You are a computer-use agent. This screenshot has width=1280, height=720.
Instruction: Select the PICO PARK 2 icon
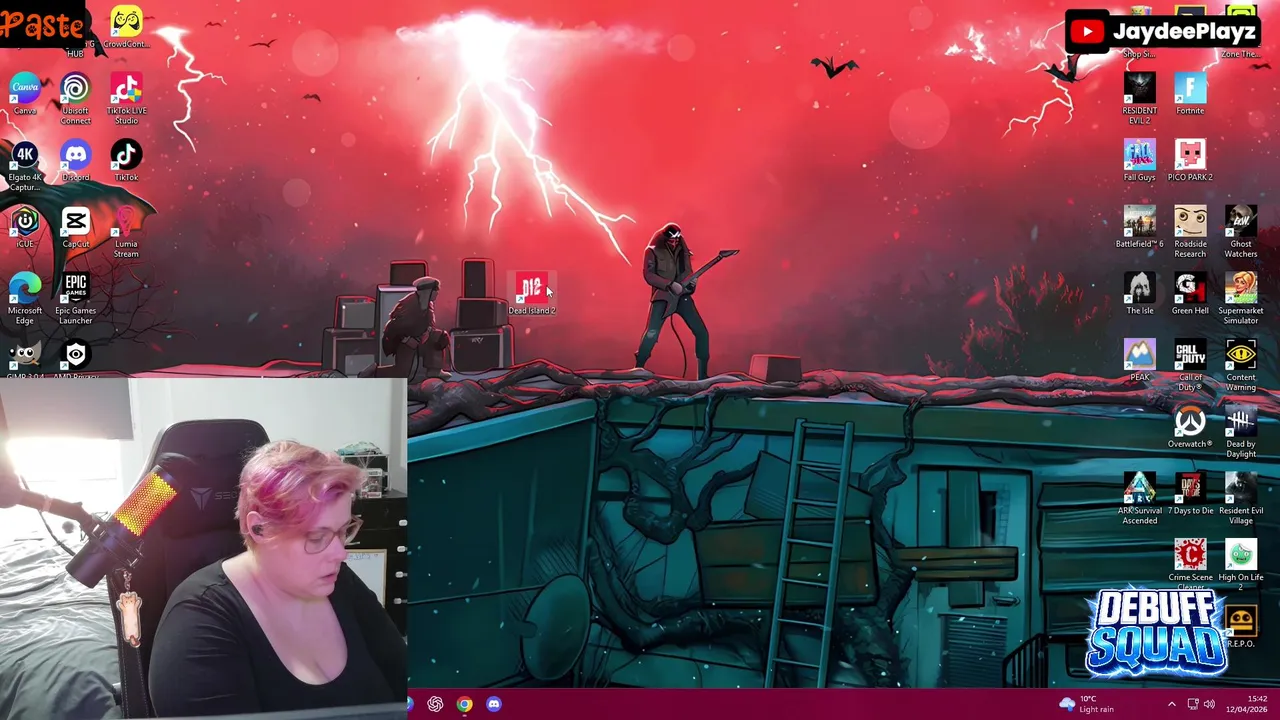click(x=1190, y=160)
